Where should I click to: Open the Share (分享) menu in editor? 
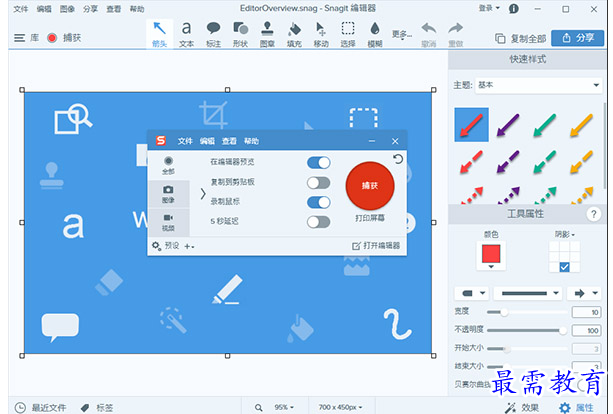point(90,9)
